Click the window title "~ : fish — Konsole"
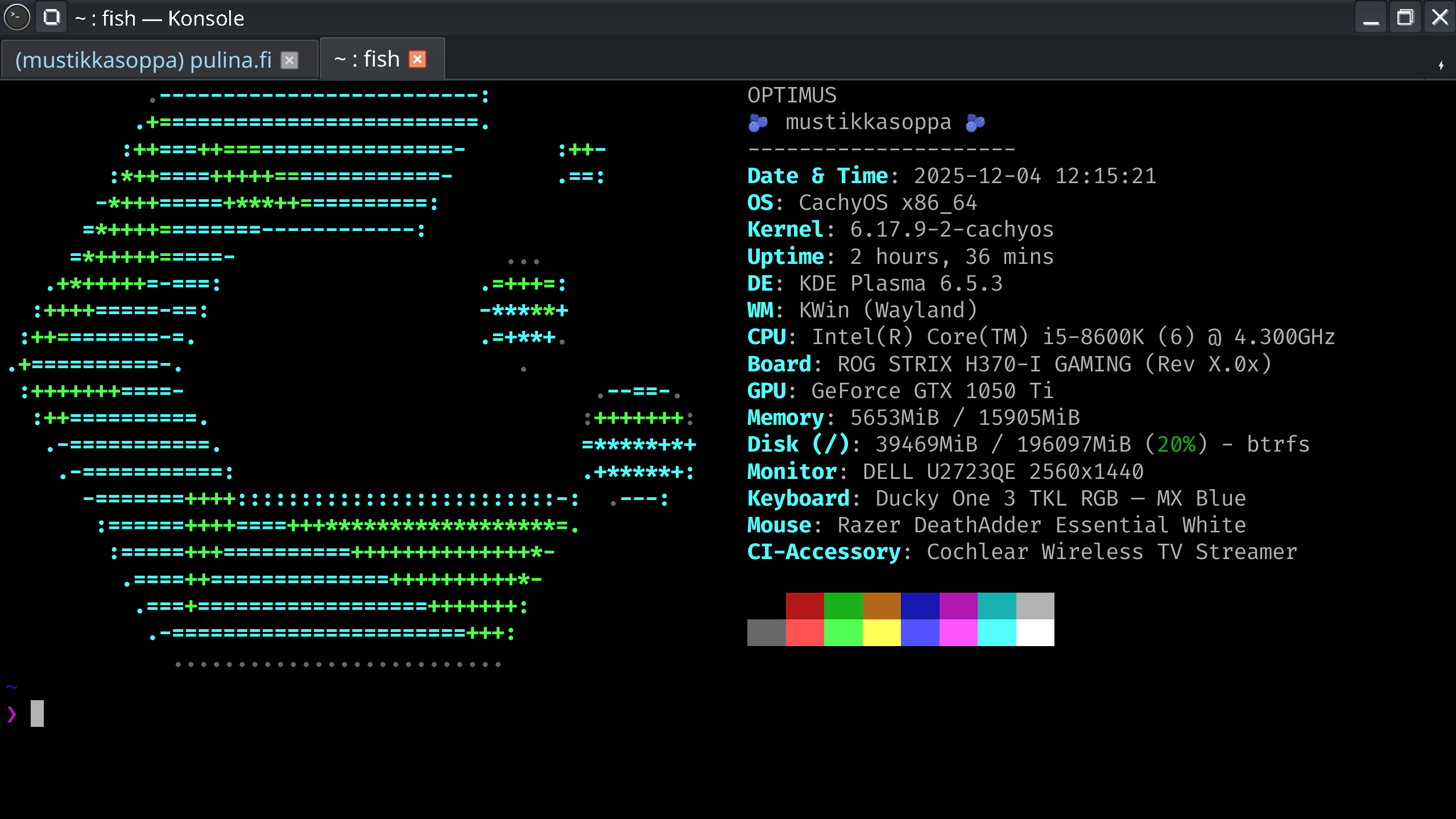 (159, 19)
